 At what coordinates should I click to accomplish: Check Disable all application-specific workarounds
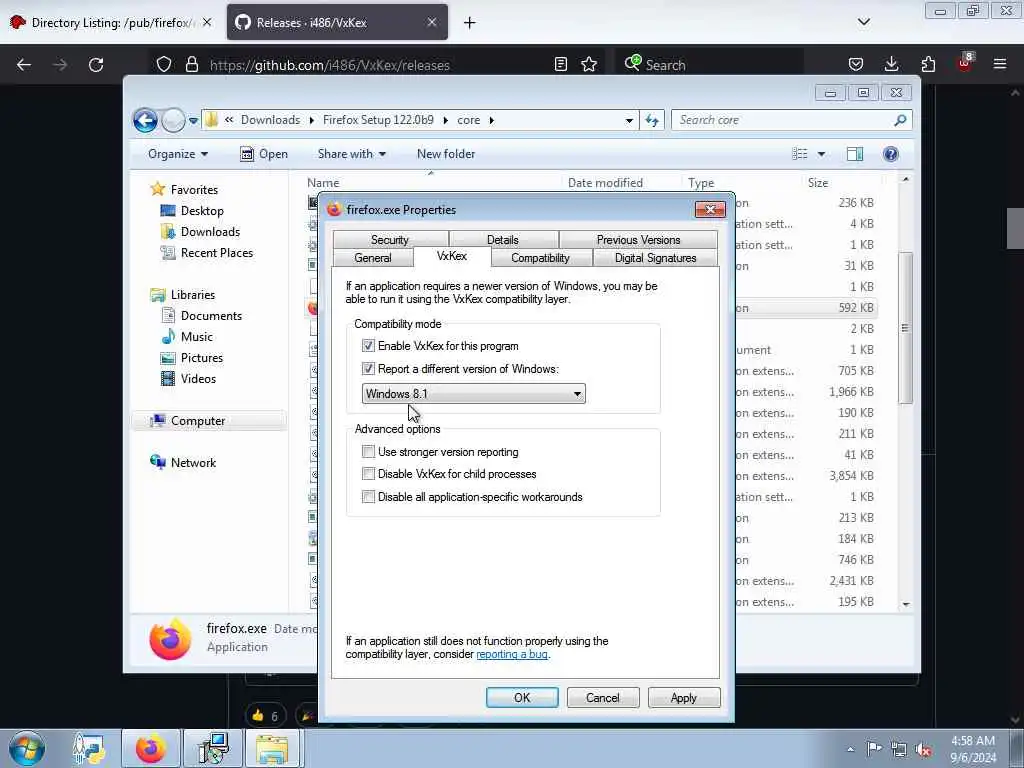click(x=368, y=496)
